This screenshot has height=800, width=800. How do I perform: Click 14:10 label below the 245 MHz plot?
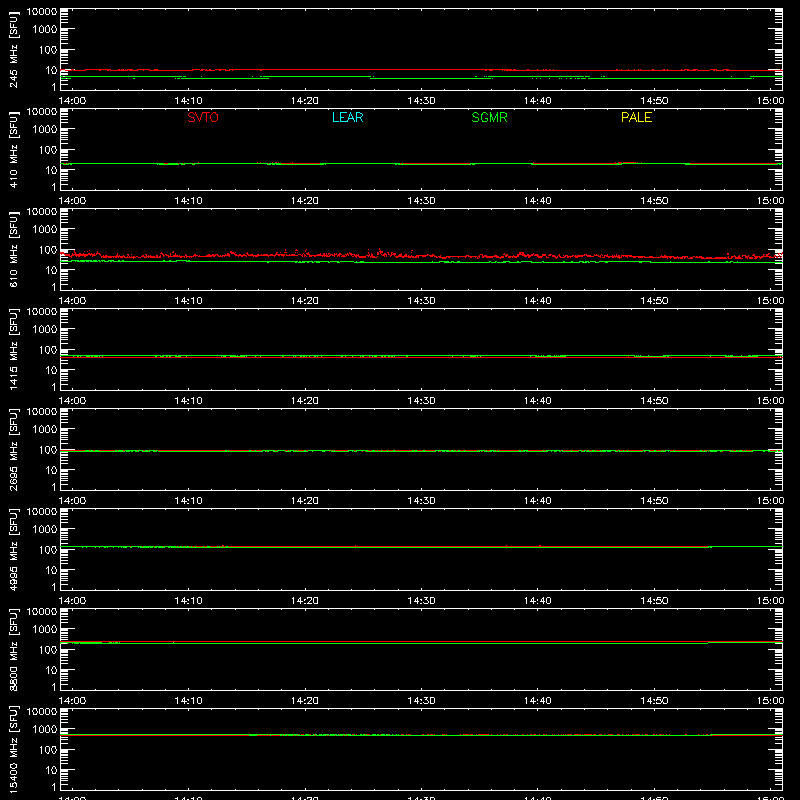click(188, 101)
